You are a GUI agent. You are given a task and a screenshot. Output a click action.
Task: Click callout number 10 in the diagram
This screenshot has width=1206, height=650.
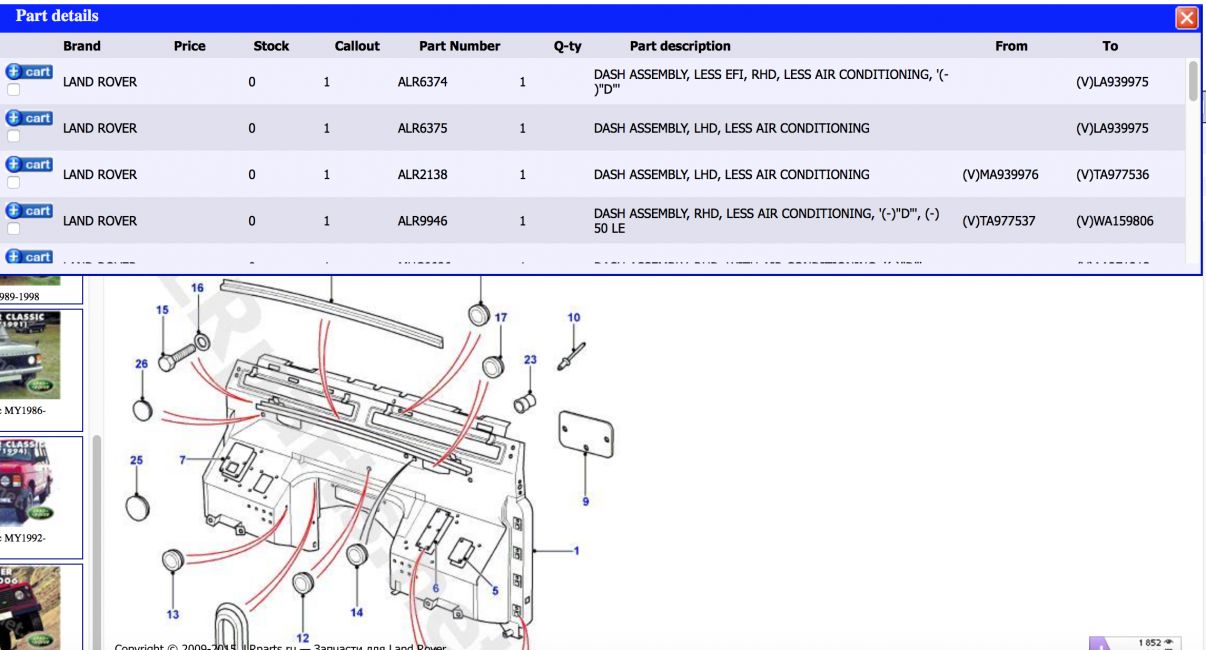pyautogui.click(x=574, y=318)
